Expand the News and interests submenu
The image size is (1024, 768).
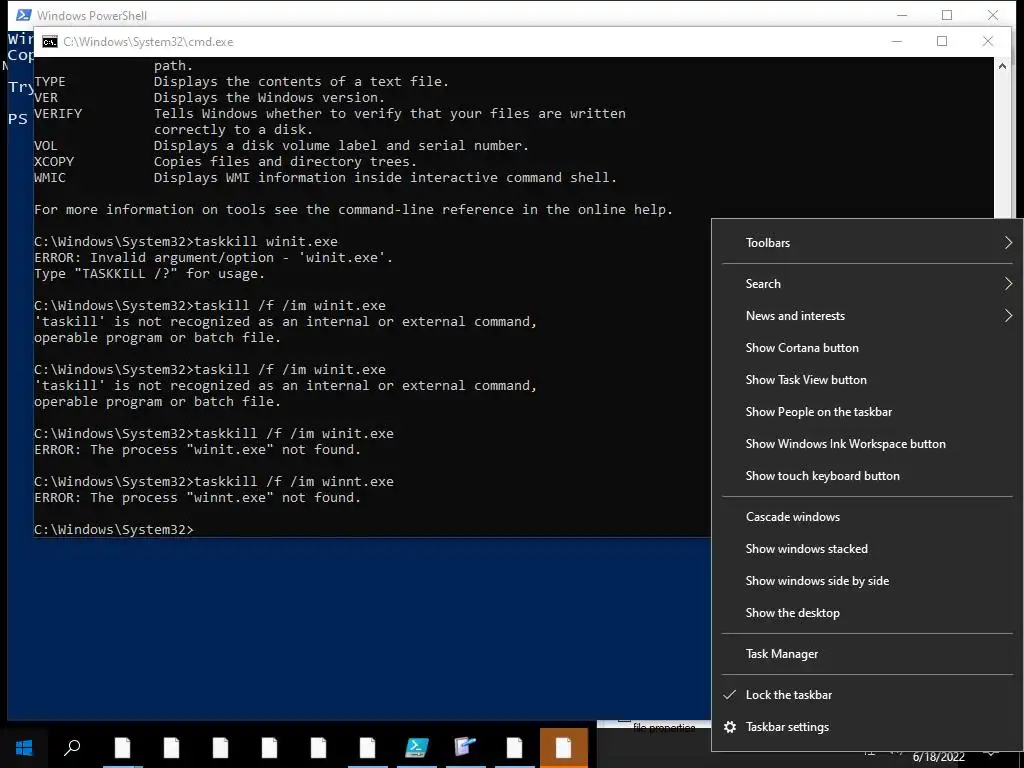867,315
